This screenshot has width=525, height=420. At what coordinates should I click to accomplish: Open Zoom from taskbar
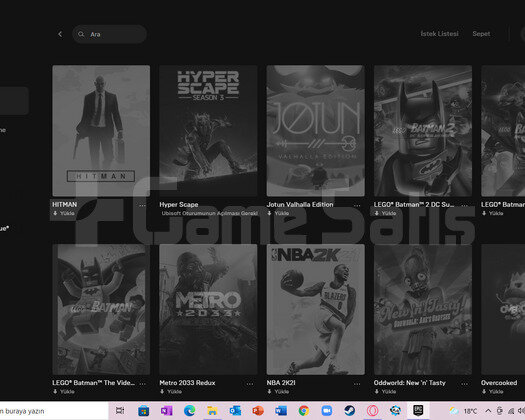[x=326, y=411]
